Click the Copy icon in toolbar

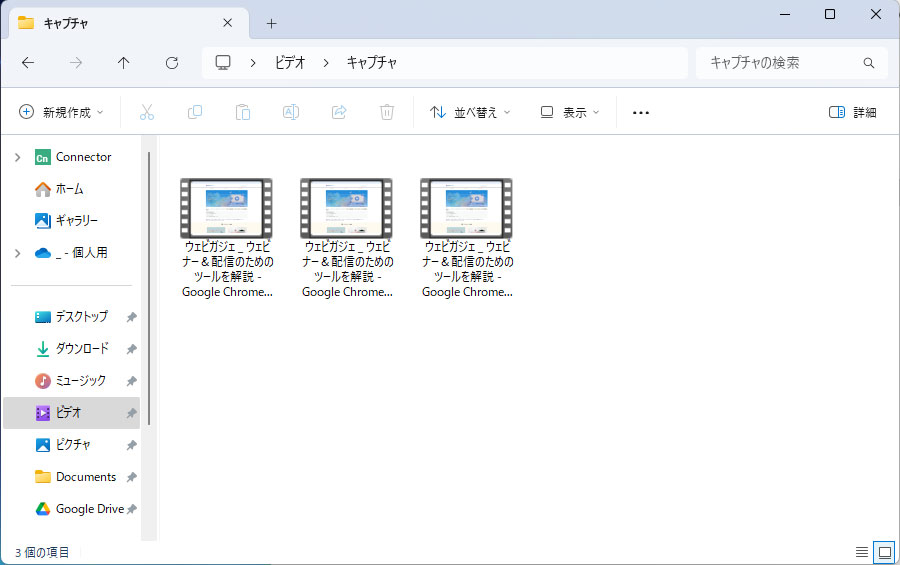195,112
